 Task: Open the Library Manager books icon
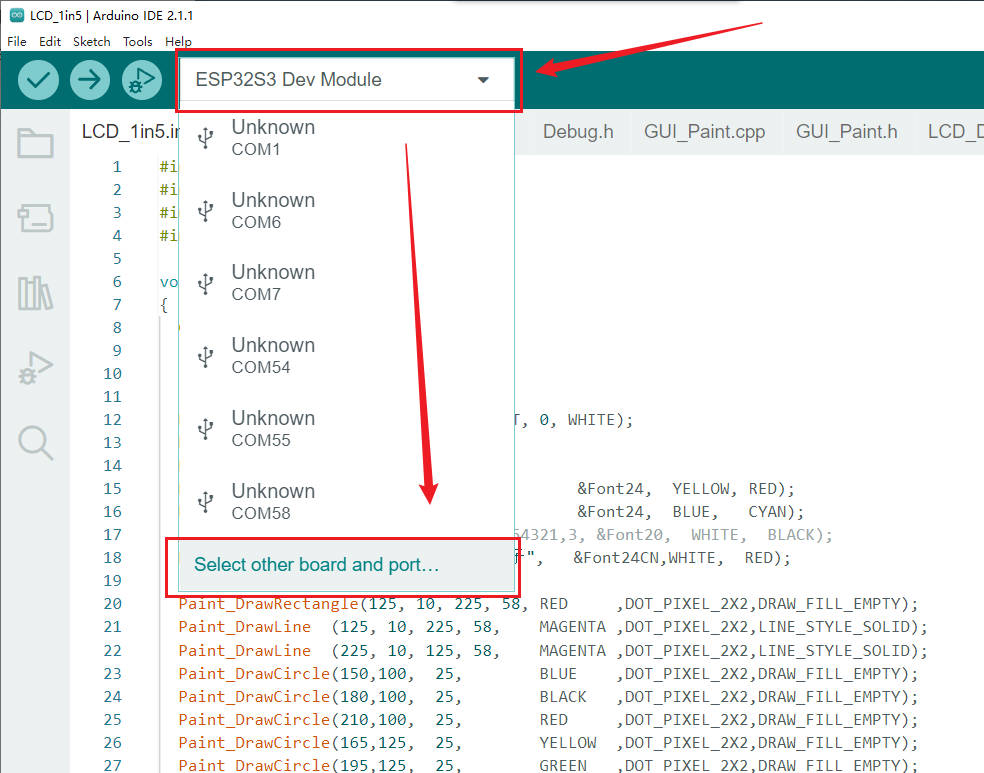[x=35, y=293]
